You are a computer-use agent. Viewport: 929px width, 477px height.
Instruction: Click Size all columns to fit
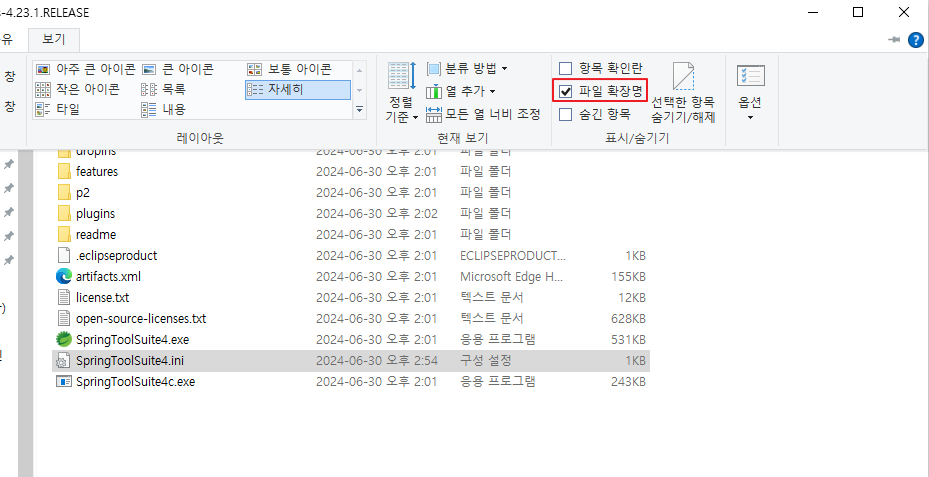pos(483,114)
